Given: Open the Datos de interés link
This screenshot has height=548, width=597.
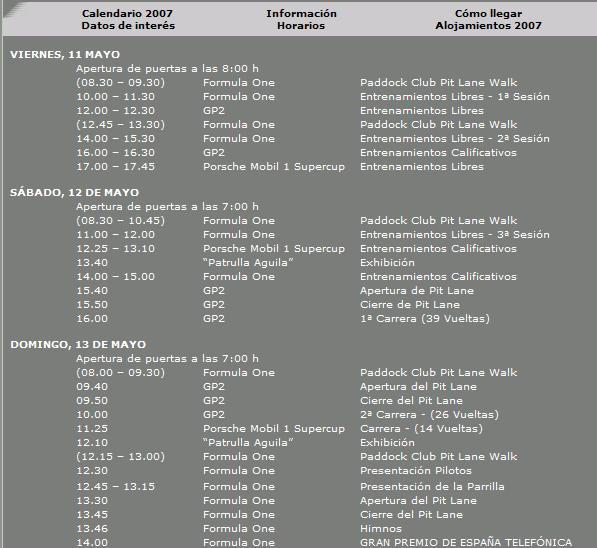Looking at the screenshot, I should (x=128, y=26).
